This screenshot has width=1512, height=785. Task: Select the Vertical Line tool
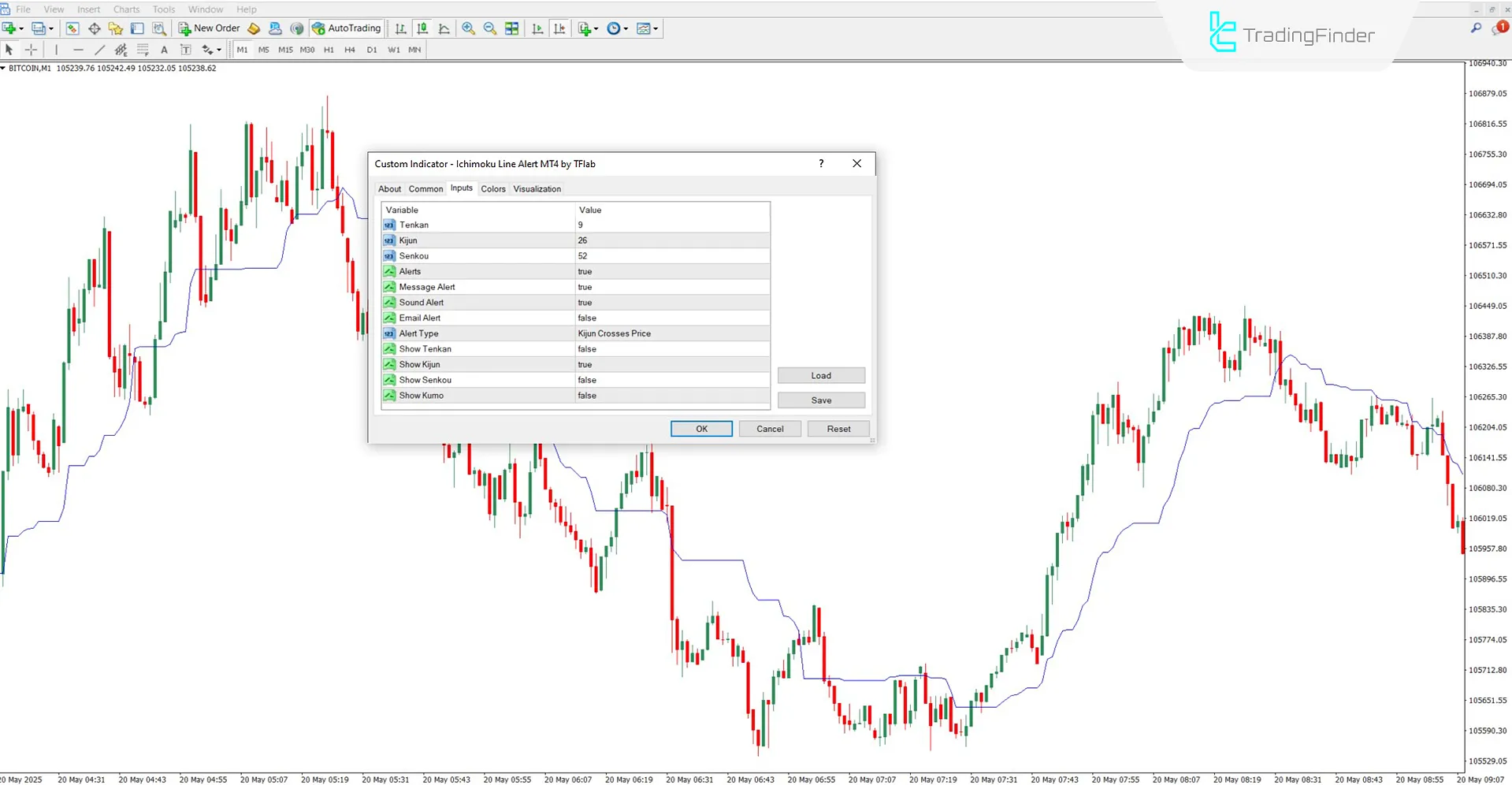pyautogui.click(x=57, y=49)
